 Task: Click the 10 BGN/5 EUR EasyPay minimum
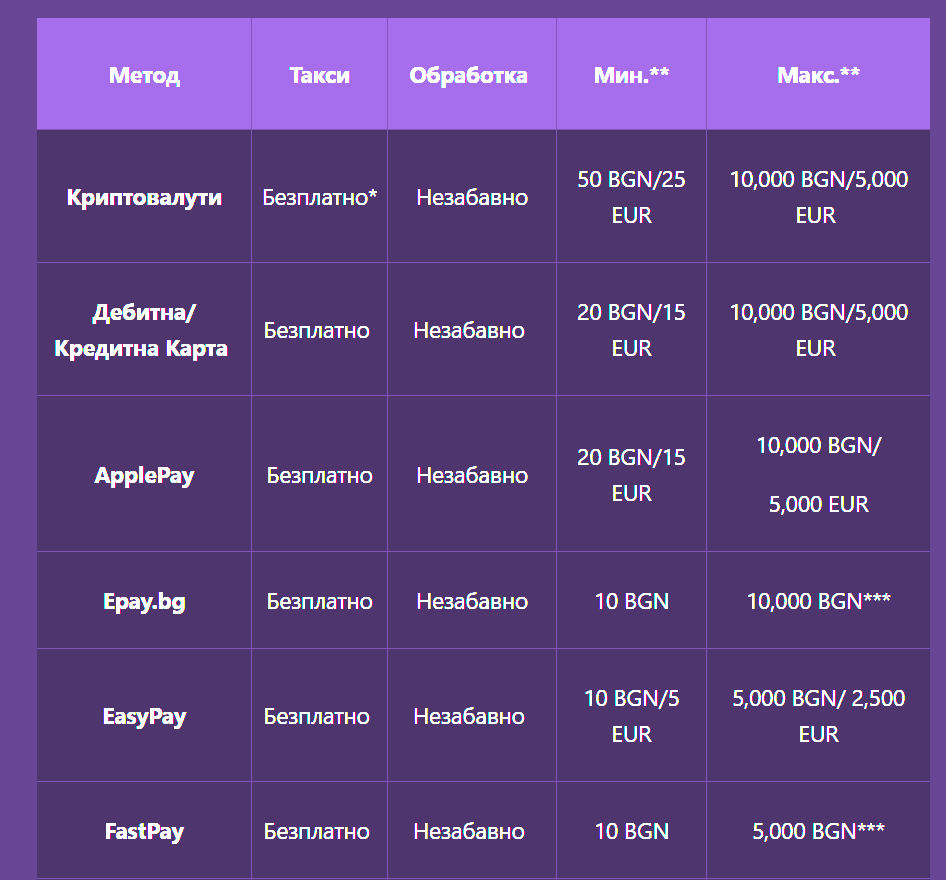[x=632, y=717]
